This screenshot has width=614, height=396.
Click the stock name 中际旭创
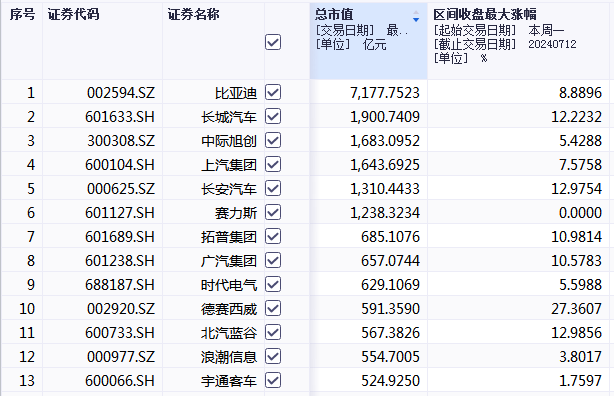click(229, 141)
